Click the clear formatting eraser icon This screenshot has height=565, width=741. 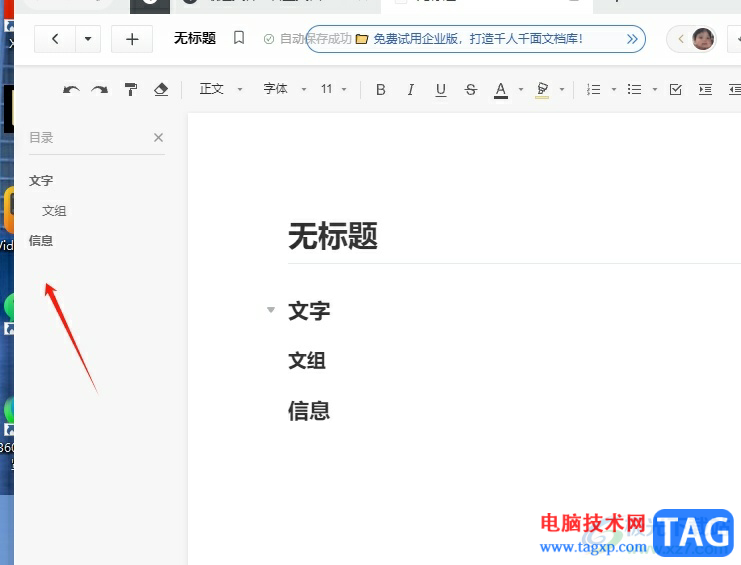click(161, 89)
